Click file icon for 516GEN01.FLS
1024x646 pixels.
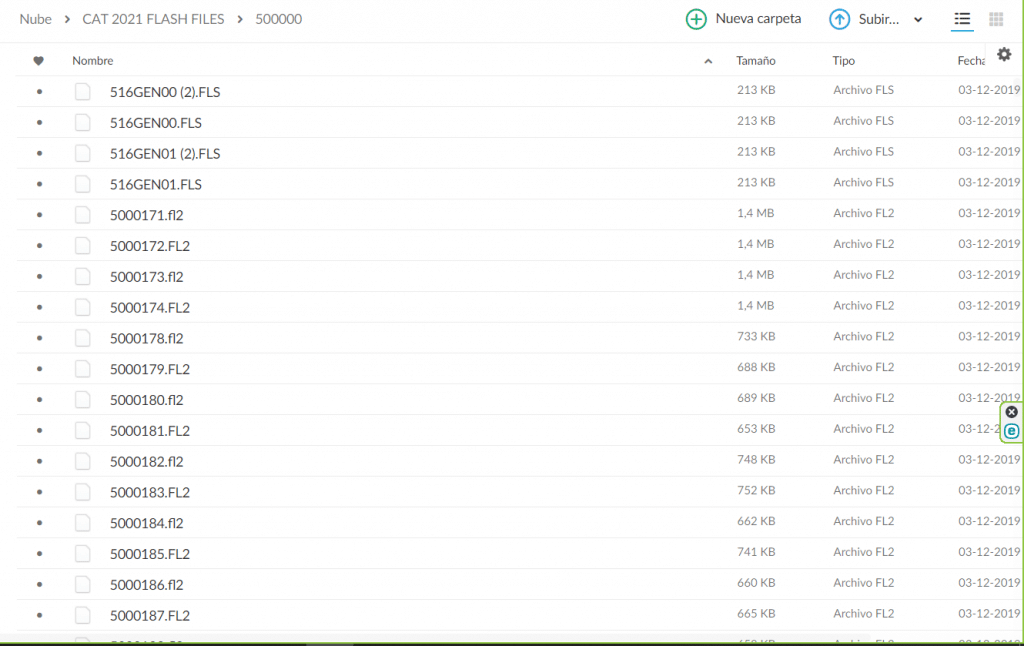pos(82,184)
